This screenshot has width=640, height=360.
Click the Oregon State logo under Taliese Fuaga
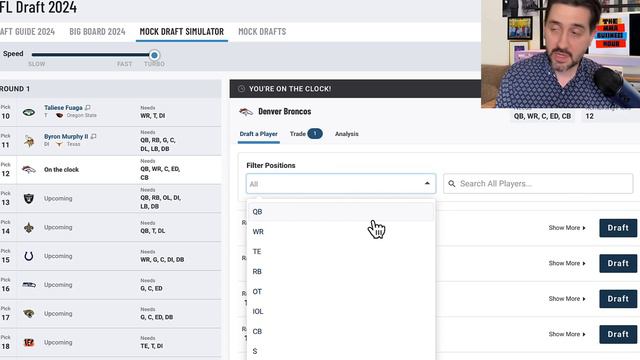click(x=59, y=116)
